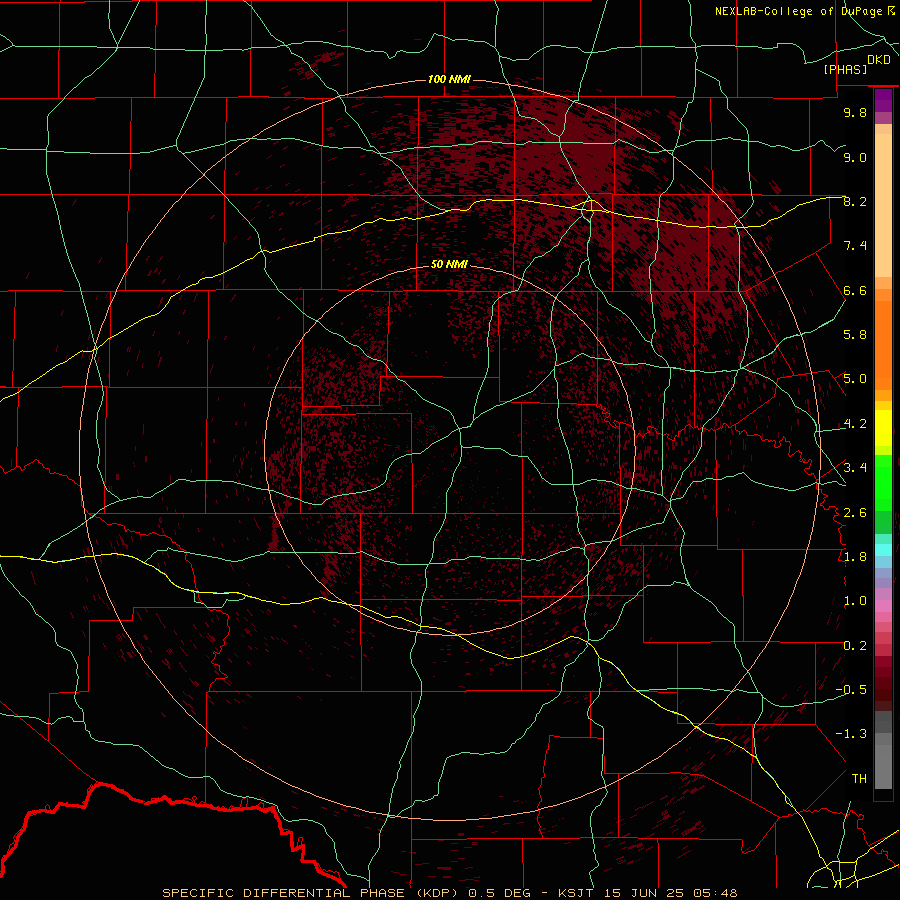Click the 7.4 scale value

[855, 246]
